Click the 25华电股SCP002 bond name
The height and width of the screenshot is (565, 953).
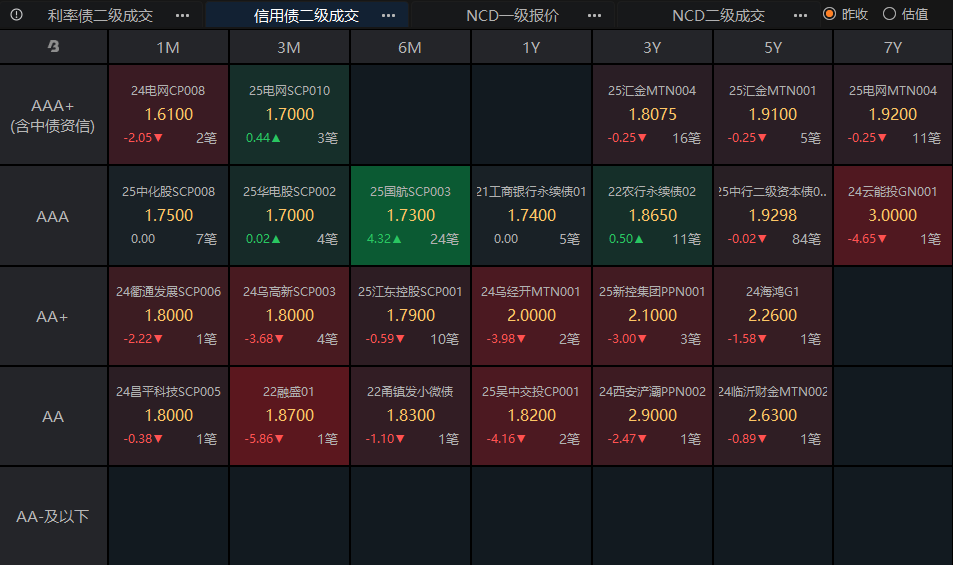pos(289,191)
